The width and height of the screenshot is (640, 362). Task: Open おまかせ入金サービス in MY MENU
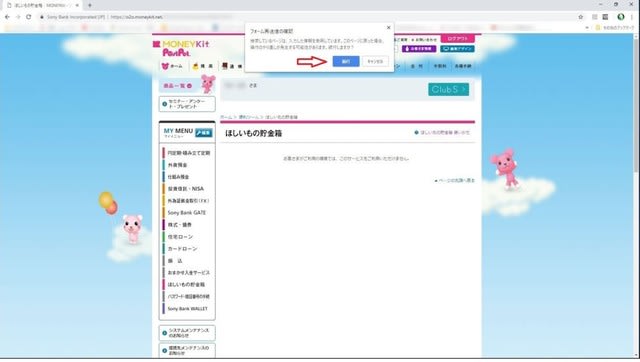(x=188, y=273)
